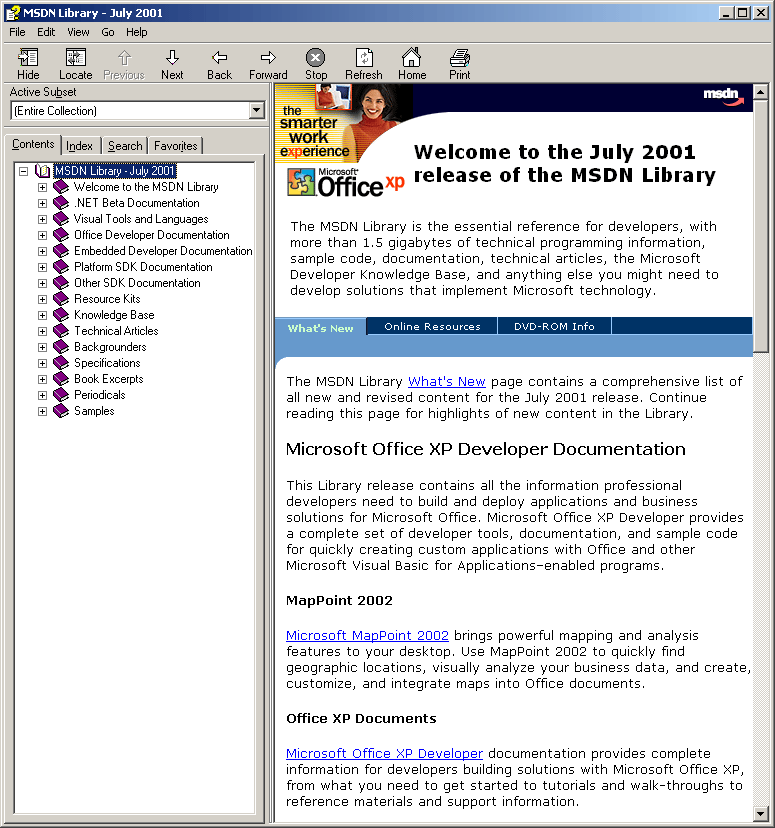Click the smarter work experience banner image
The height and width of the screenshot is (828, 775).
pos(343,123)
